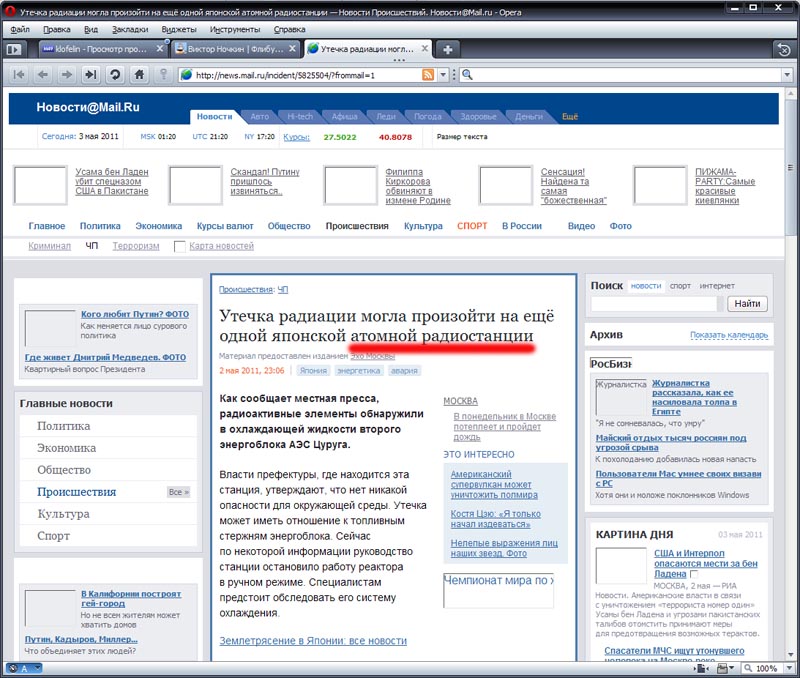Open the 'Закладки' menu
The width and height of the screenshot is (800, 678).
click(x=128, y=29)
